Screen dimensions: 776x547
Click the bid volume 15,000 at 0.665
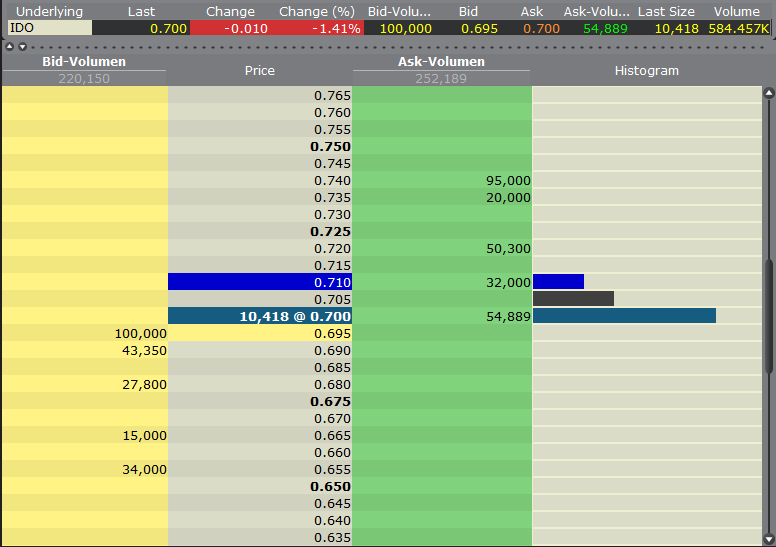click(145, 436)
